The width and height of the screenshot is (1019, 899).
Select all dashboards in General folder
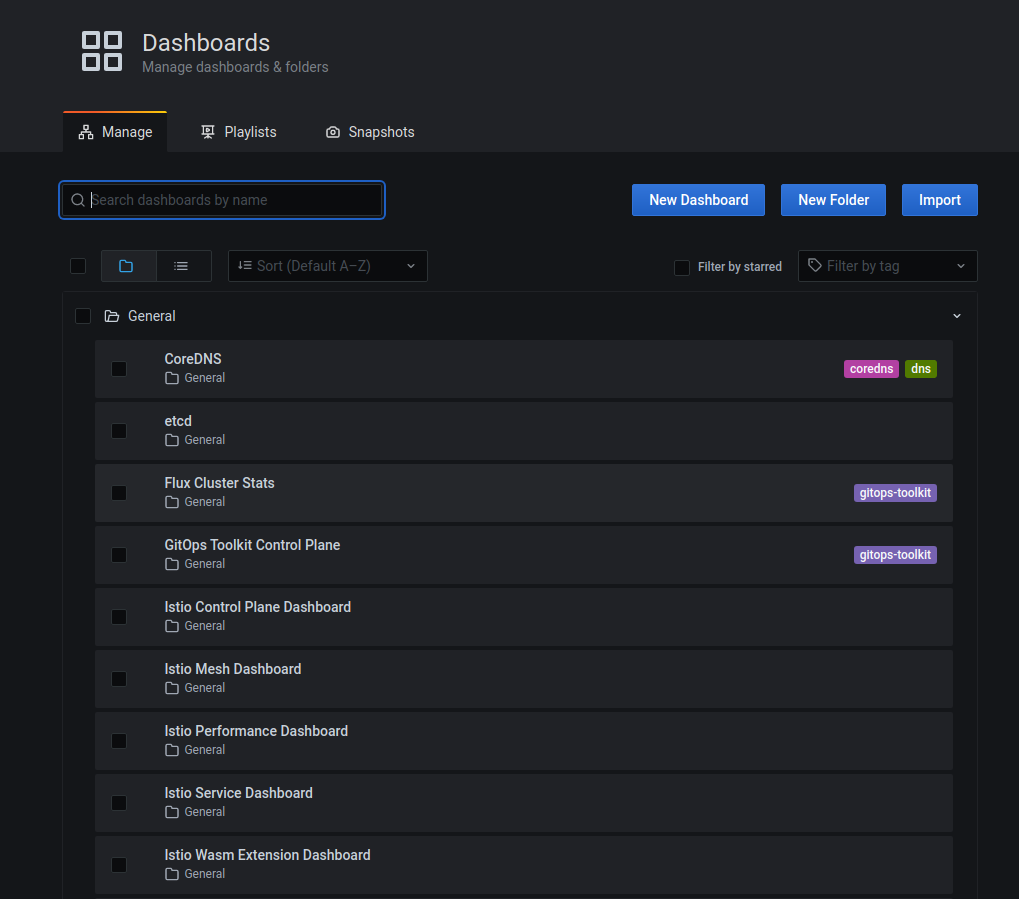coord(83,315)
